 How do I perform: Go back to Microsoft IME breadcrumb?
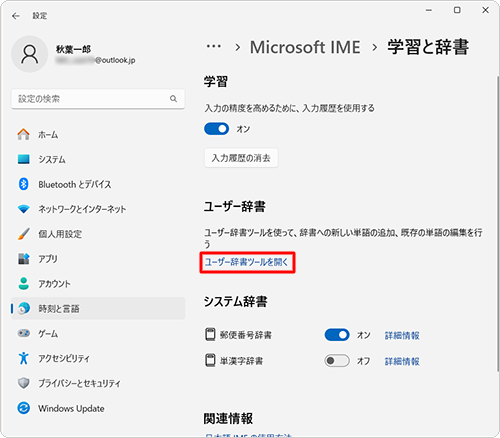305,47
